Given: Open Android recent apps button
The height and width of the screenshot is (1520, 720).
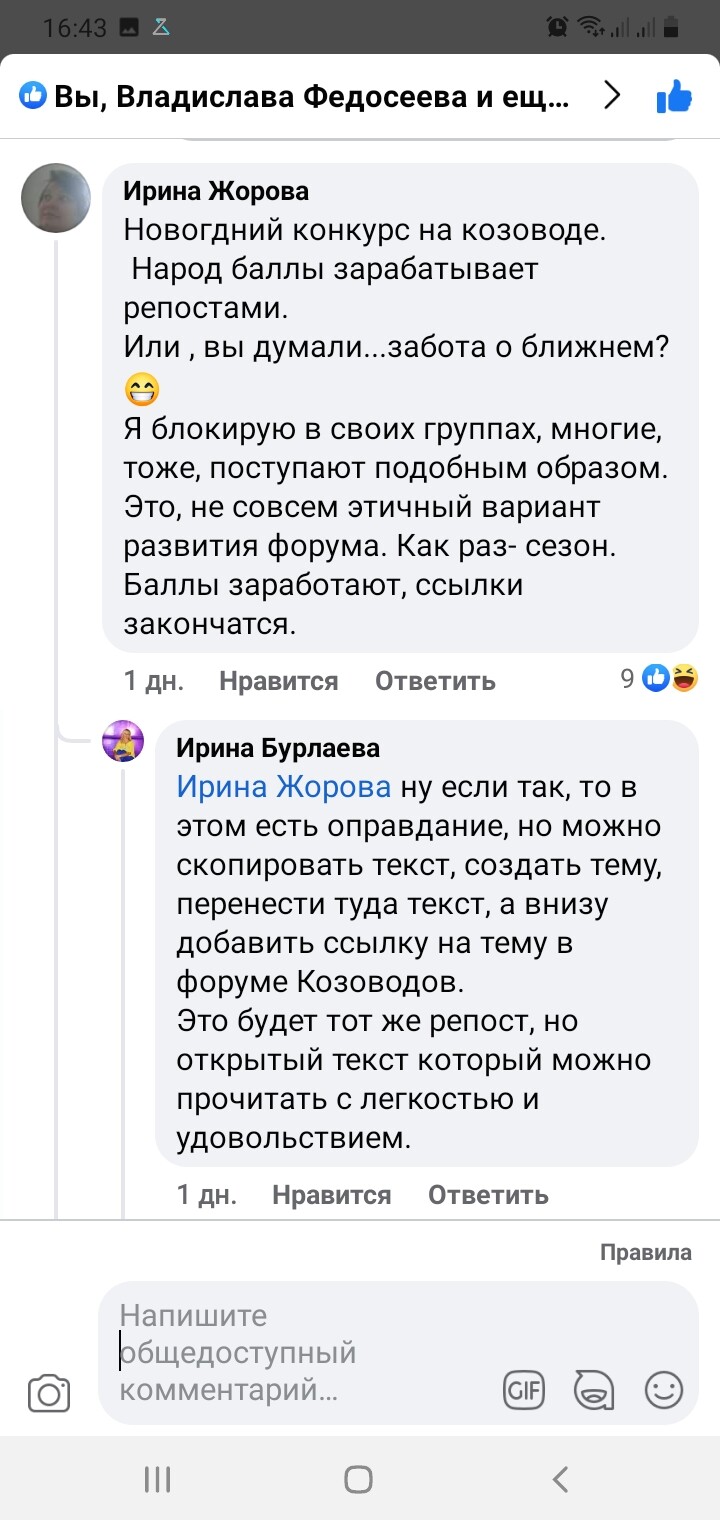Looking at the screenshot, I should [x=158, y=1479].
